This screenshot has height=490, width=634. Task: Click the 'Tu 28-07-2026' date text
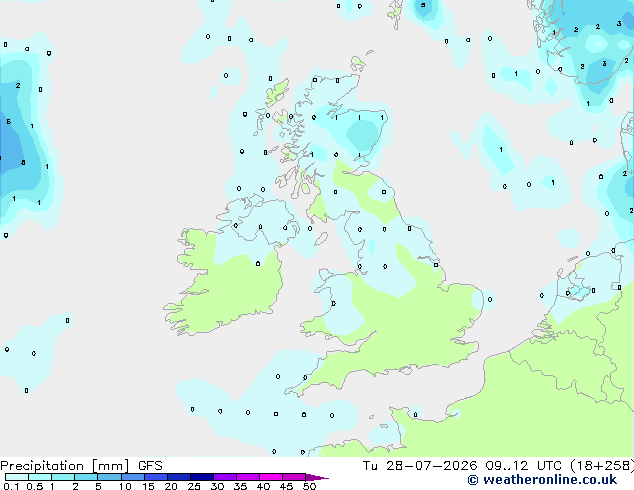click(x=419, y=466)
